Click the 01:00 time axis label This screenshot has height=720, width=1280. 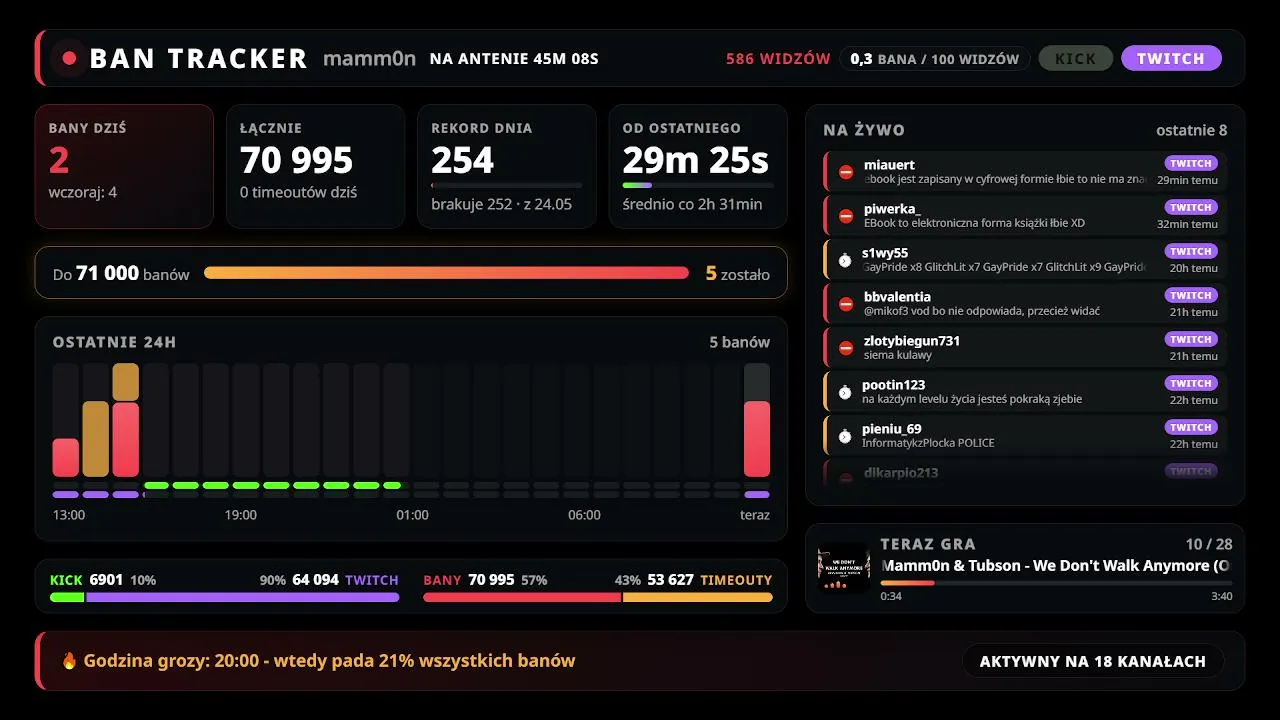pos(413,515)
